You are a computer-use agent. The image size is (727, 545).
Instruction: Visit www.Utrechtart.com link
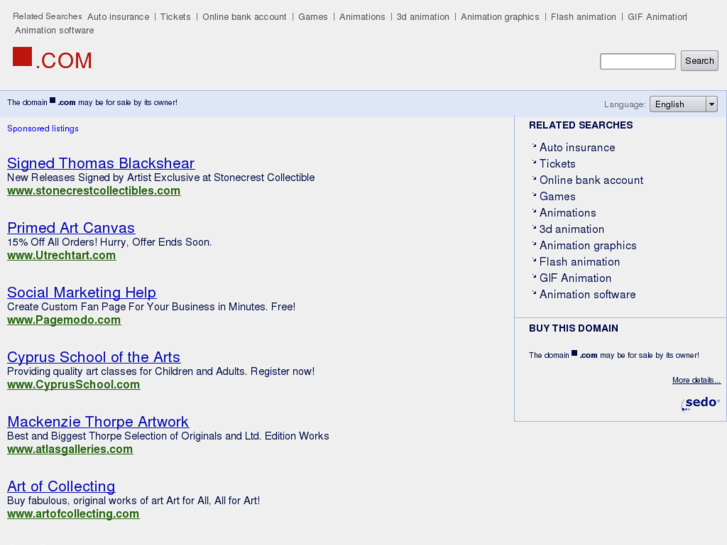61,255
